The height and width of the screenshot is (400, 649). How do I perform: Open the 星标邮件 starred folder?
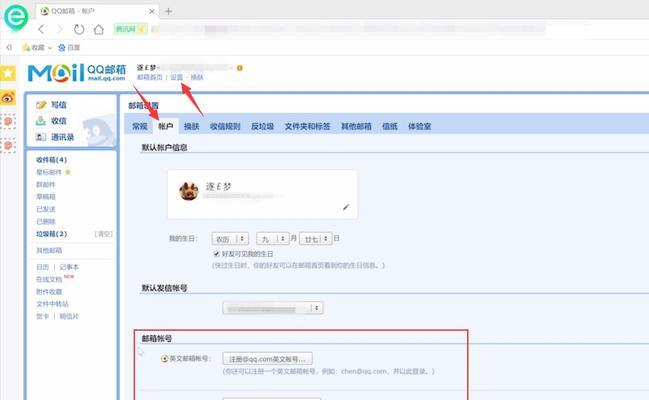click(49, 172)
